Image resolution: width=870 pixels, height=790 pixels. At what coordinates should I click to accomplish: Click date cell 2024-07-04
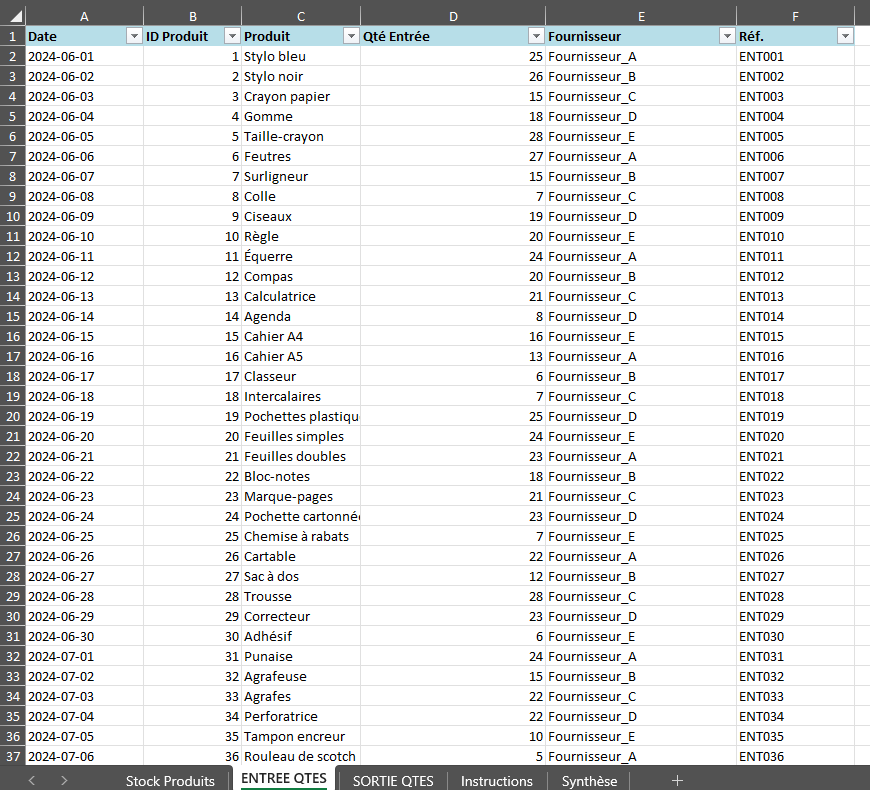click(x=84, y=716)
